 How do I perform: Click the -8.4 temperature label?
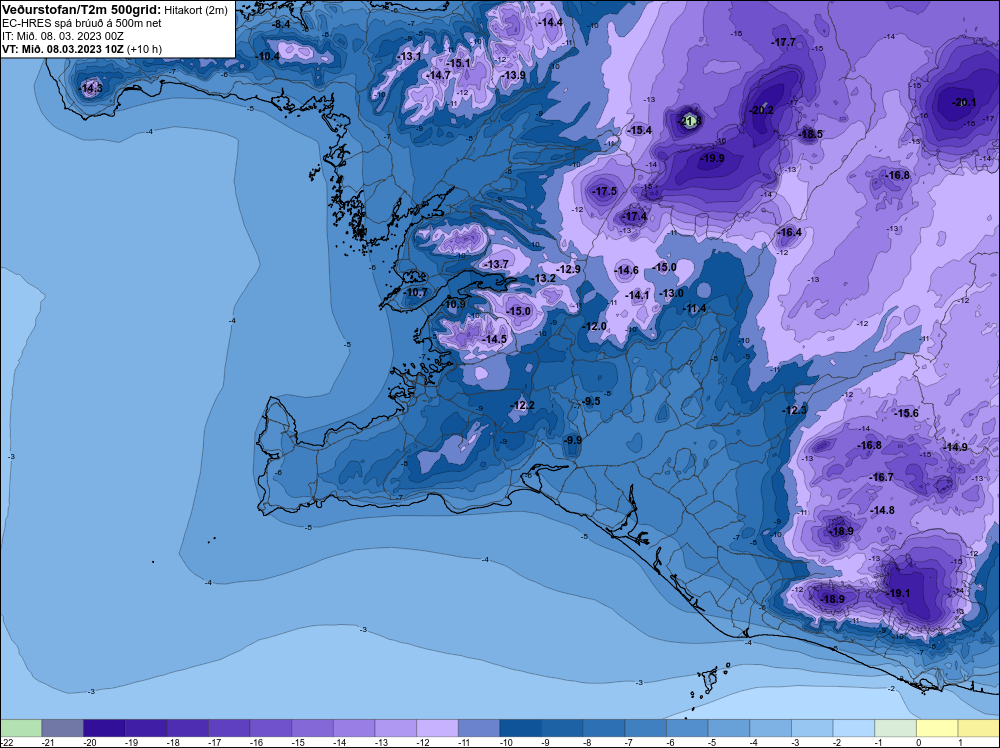click(x=281, y=24)
